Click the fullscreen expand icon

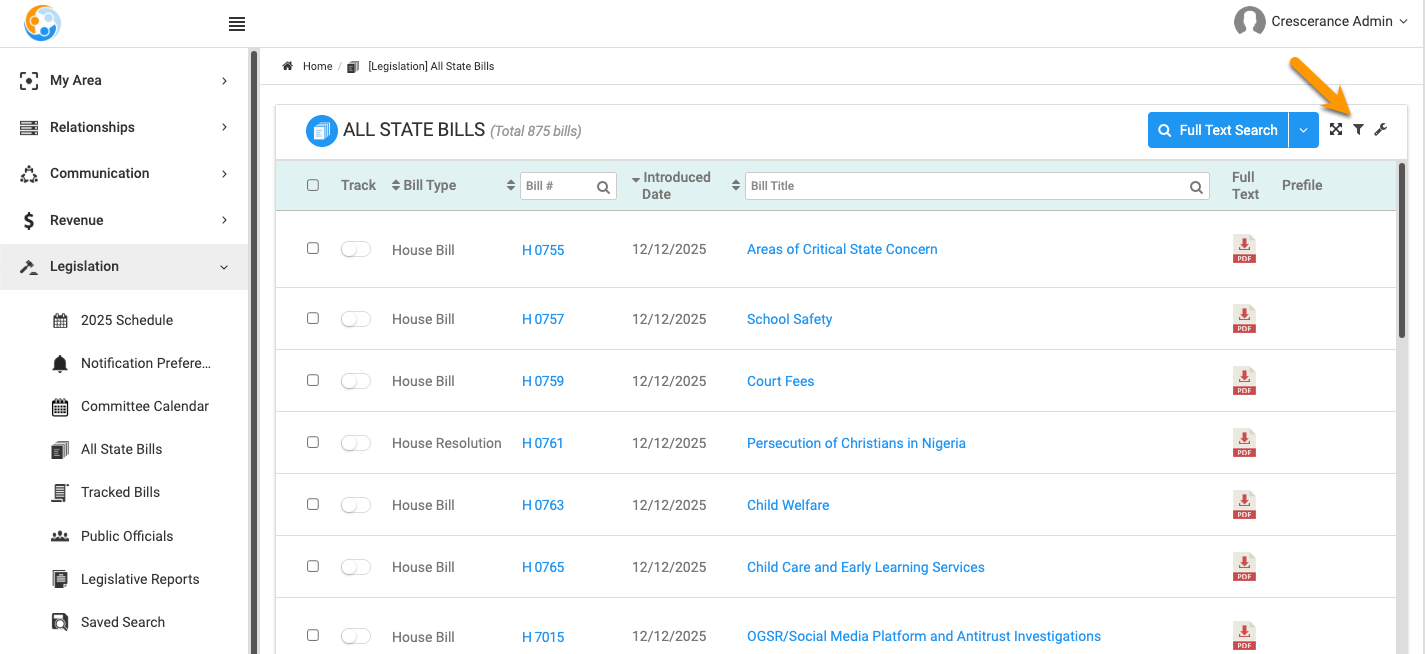pos(1336,129)
